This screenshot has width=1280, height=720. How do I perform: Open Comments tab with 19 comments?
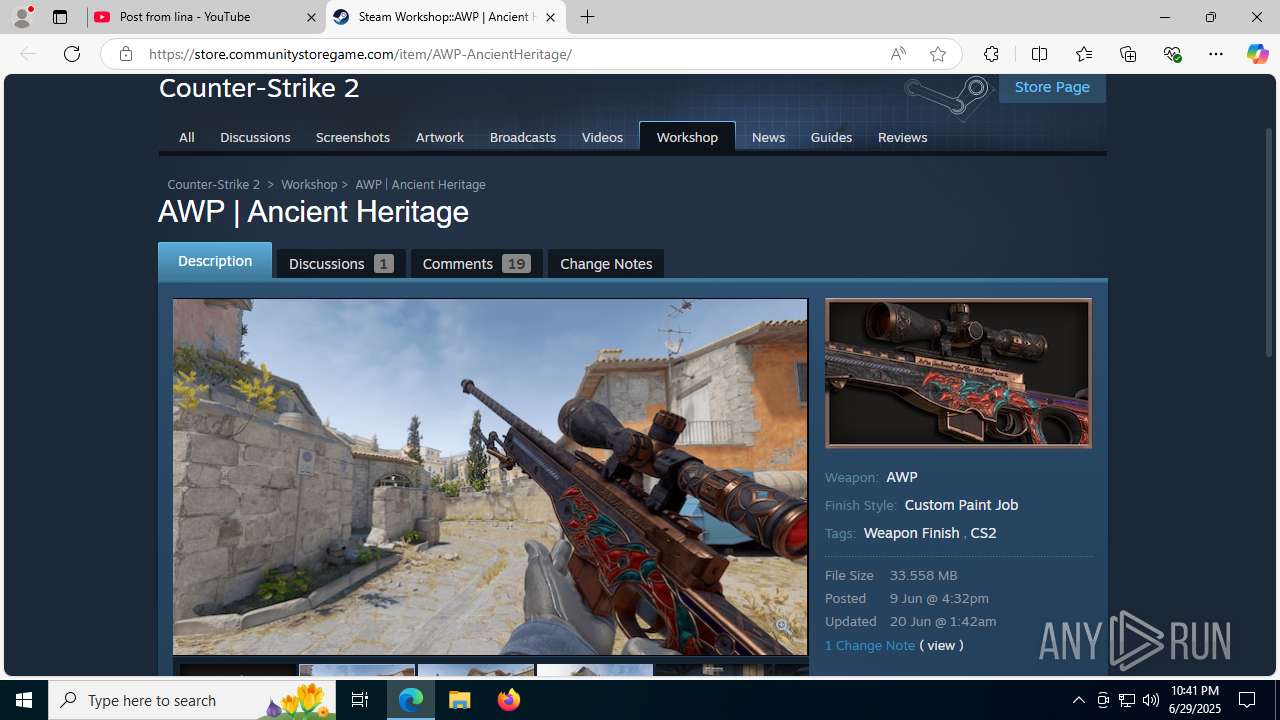pyautogui.click(x=476, y=264)
